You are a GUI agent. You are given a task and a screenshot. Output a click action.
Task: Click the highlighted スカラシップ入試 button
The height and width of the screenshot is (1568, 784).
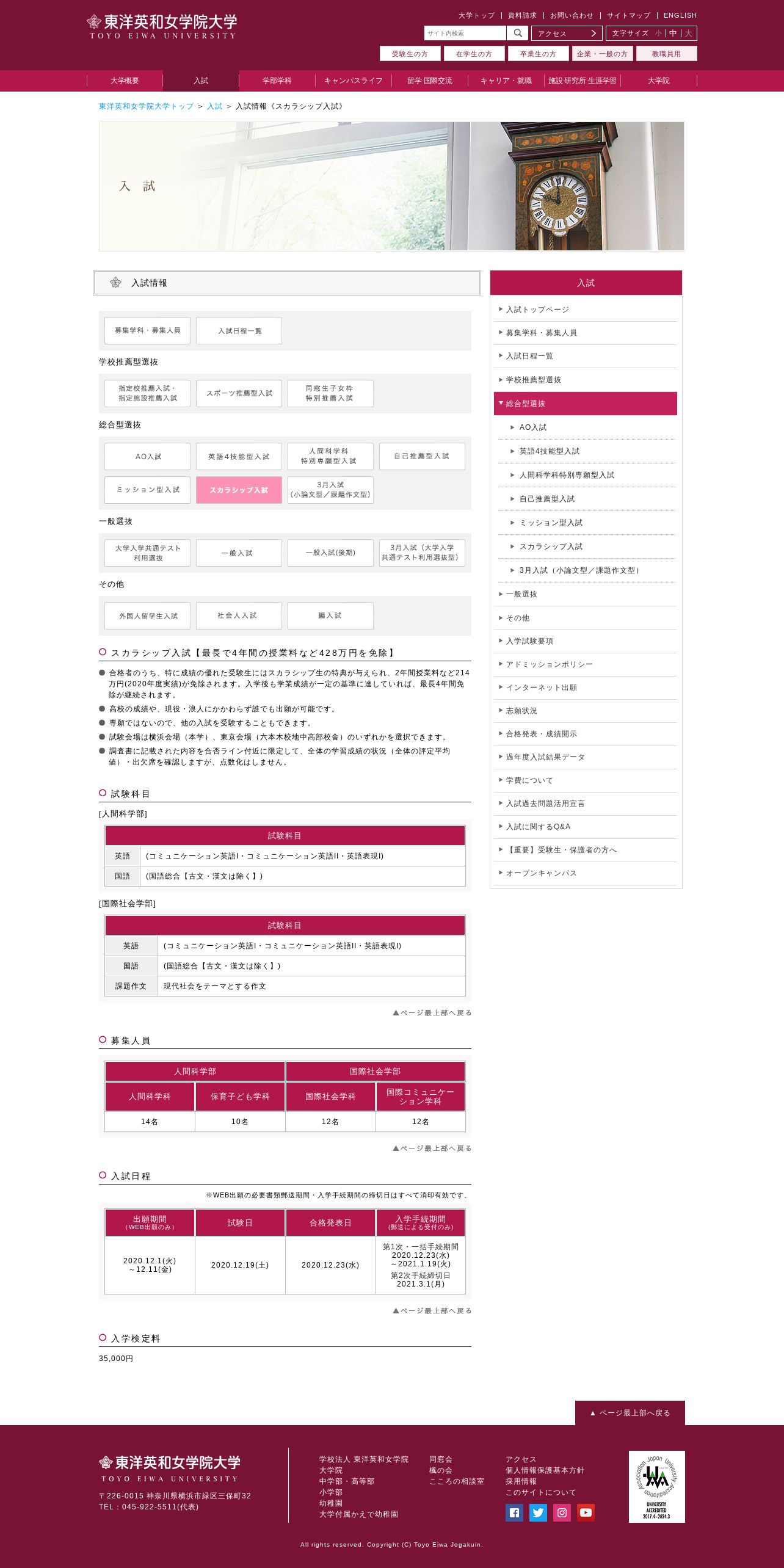coord(239,490)
